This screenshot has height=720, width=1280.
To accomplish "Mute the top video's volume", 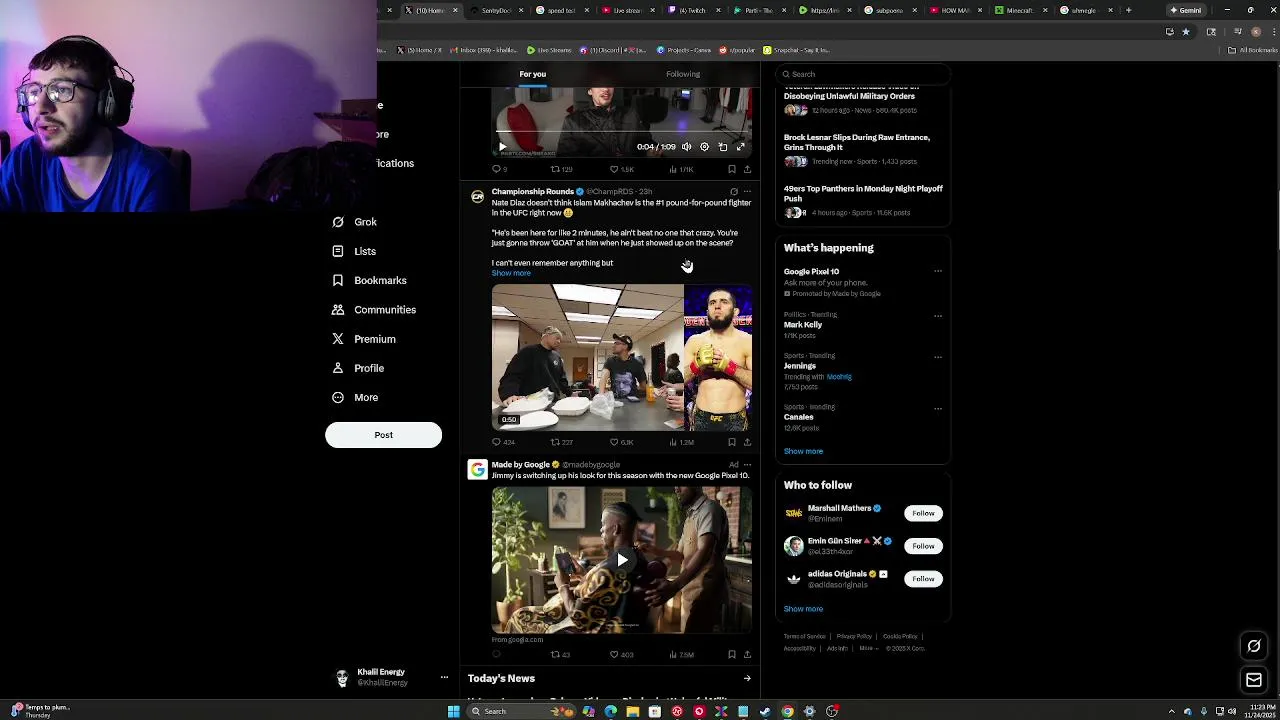I will click(x=686, y=147).
